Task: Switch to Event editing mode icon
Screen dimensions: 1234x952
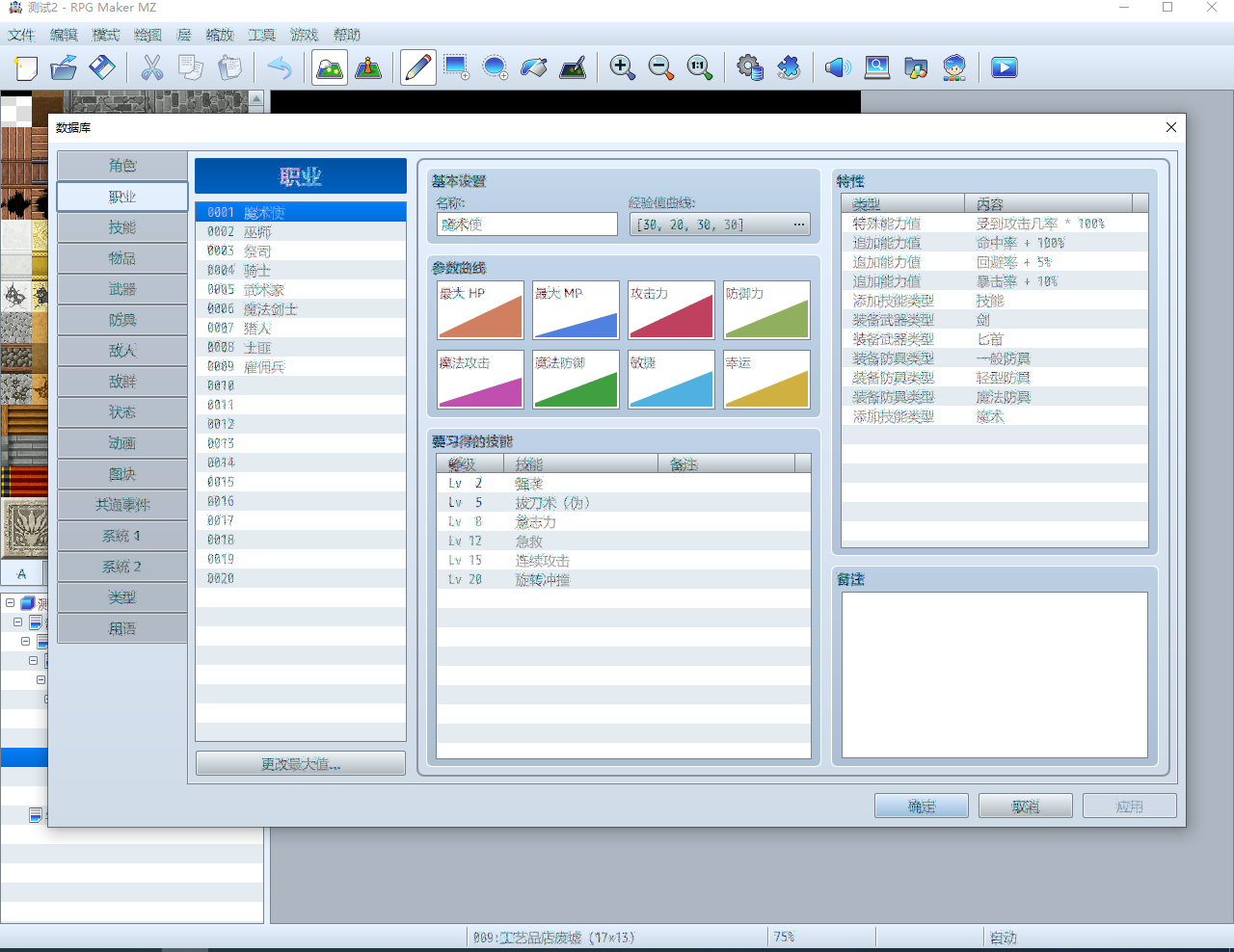Action: (x=368, y=67)
